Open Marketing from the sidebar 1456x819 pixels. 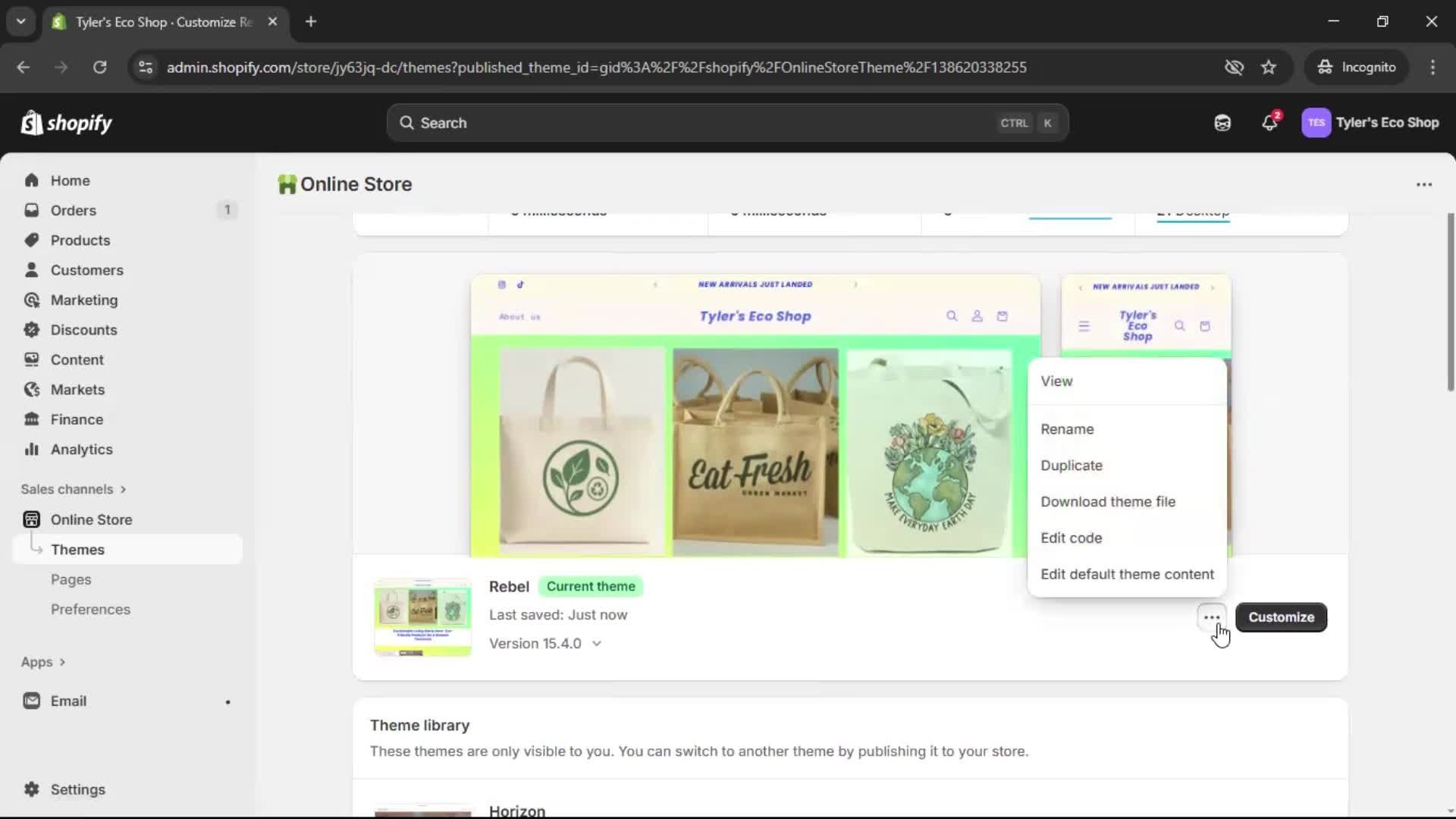83,300
